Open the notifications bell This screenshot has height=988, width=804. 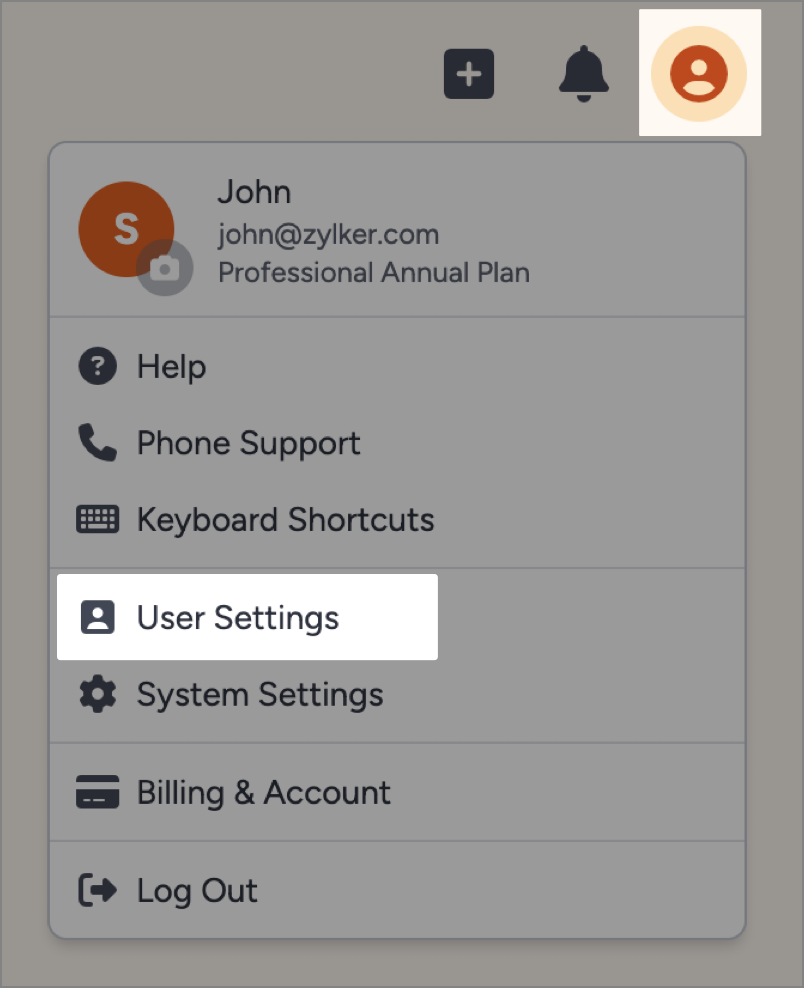(583, 73)
